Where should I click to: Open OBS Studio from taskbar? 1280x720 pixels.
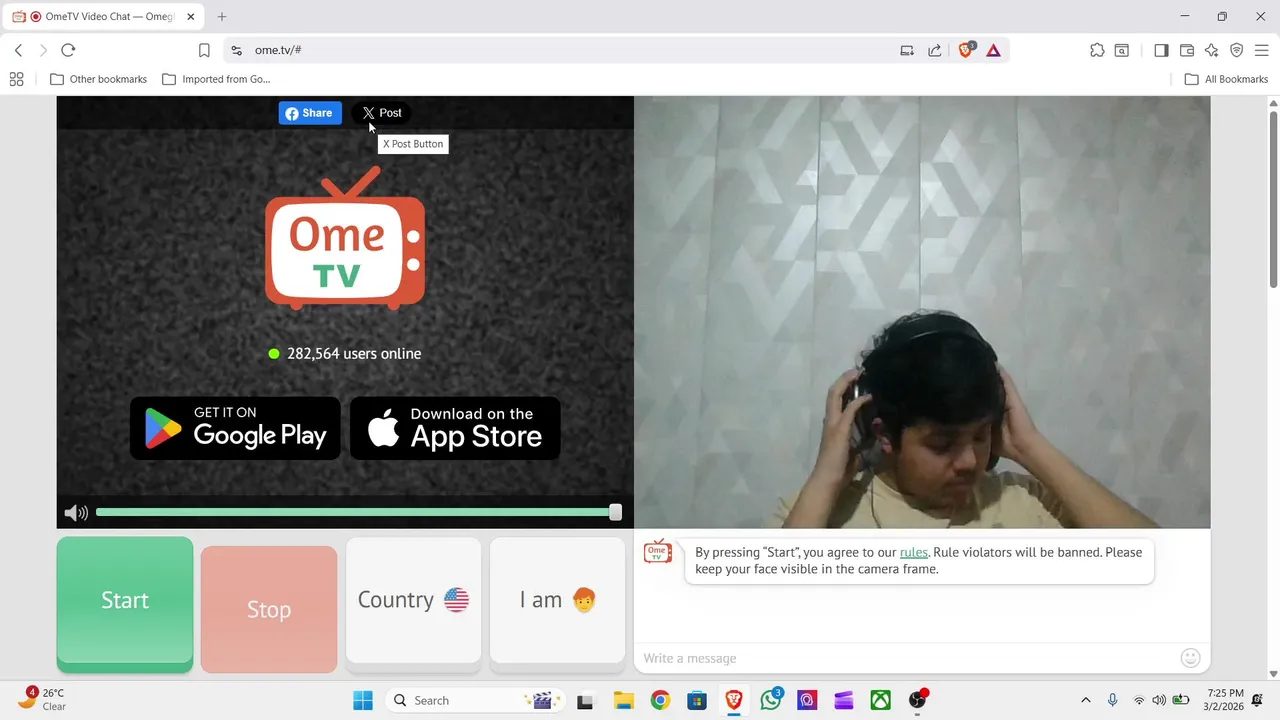point(918,700)
